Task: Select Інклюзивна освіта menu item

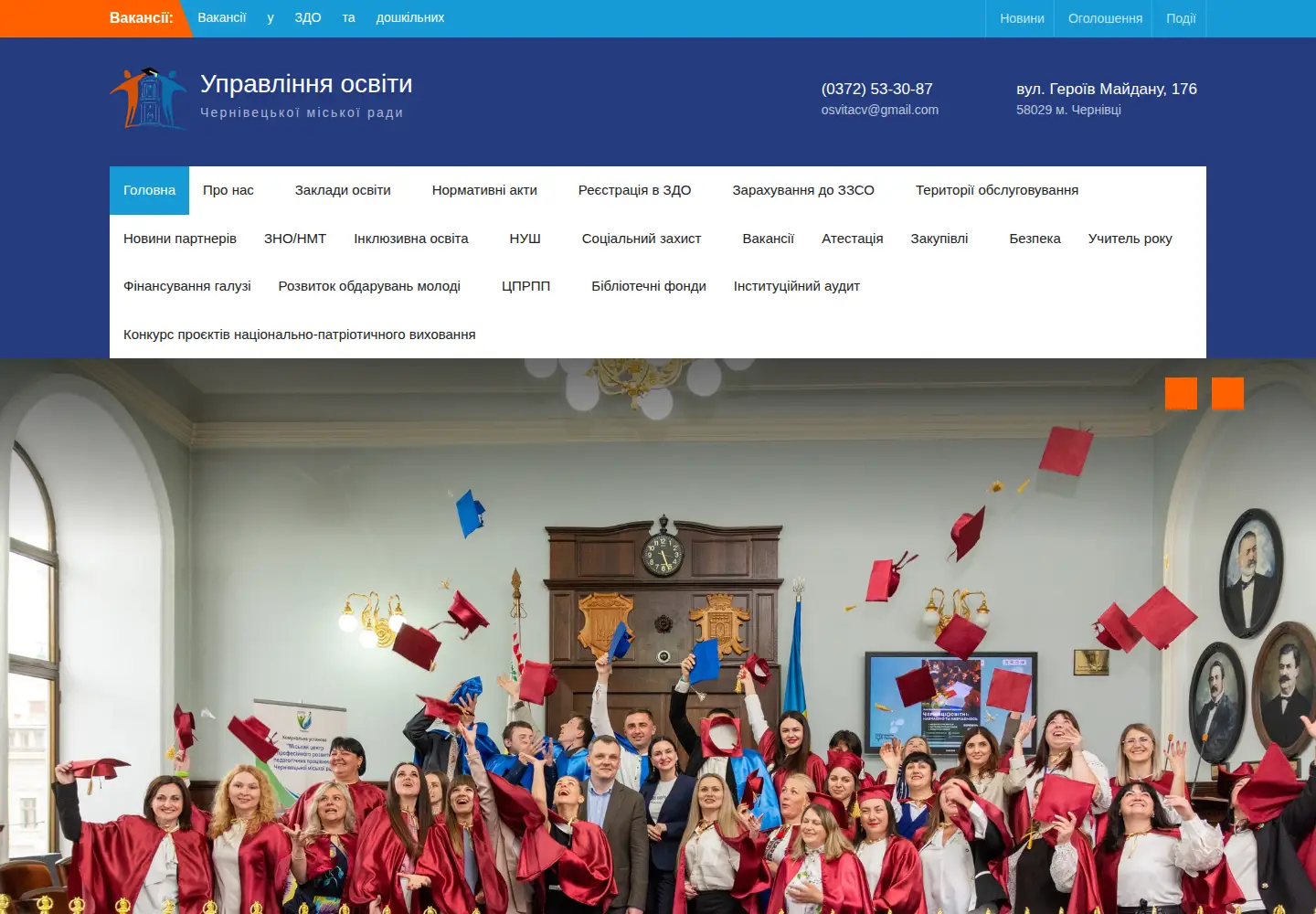Action: [x=411, y=239]
